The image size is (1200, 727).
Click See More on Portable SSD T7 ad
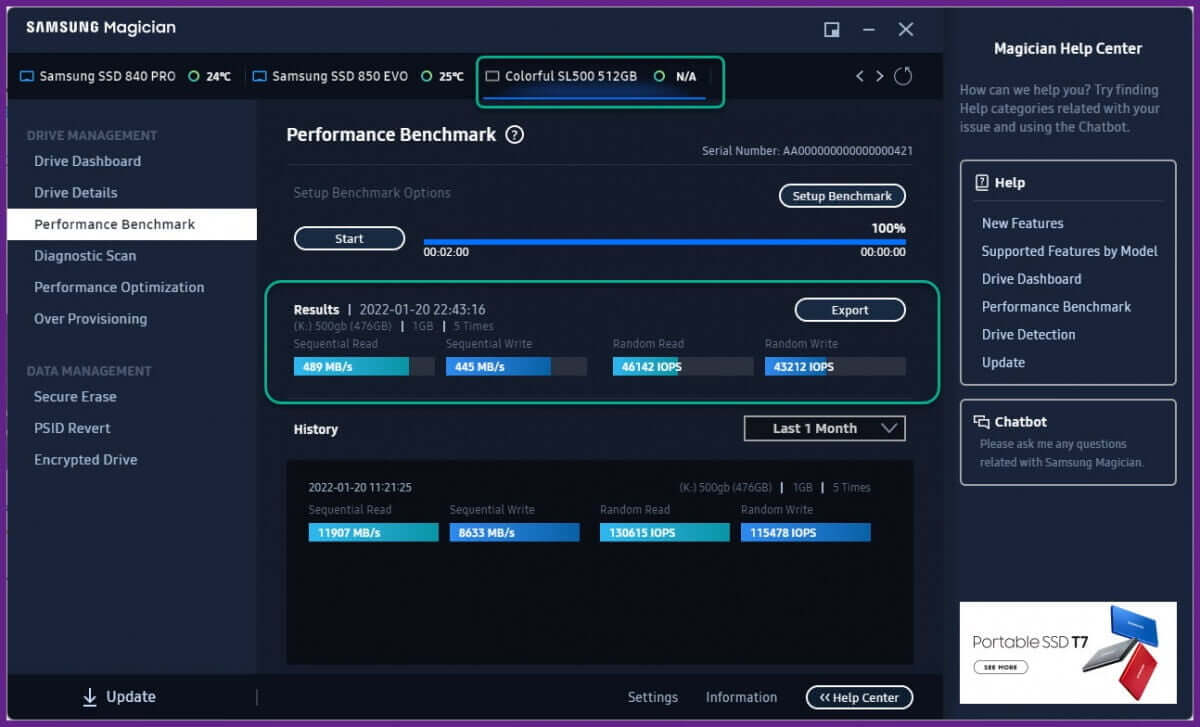1000,667
